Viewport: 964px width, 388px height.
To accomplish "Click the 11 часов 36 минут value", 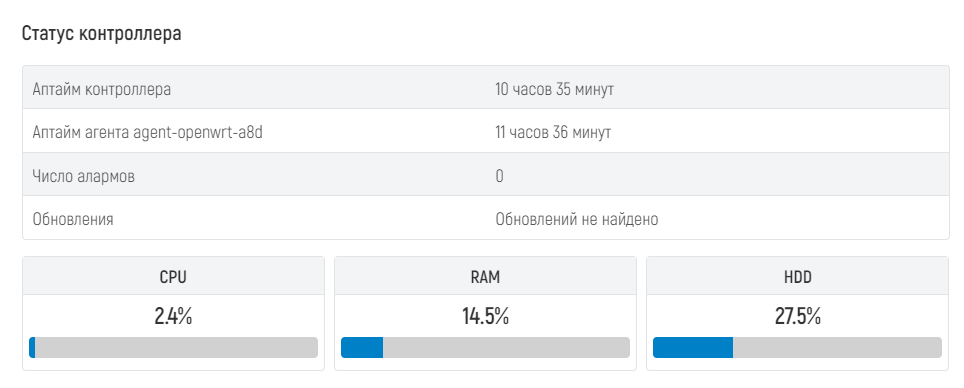I will point(553,133).
